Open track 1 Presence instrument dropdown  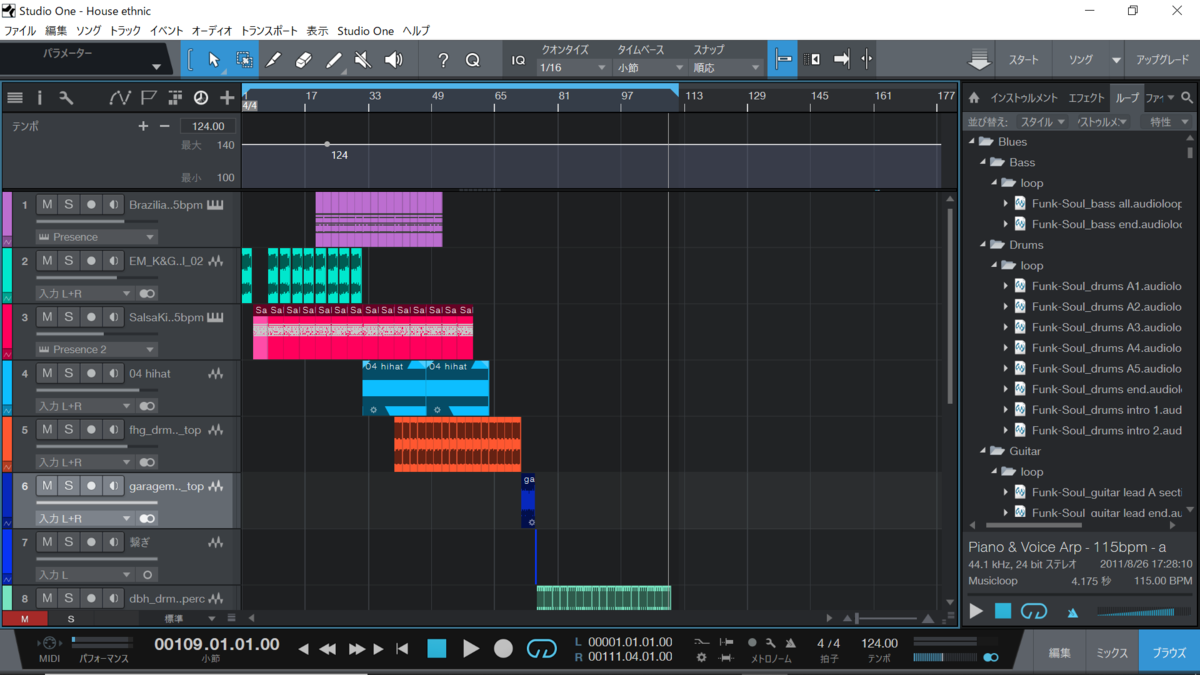pos(96,237)
